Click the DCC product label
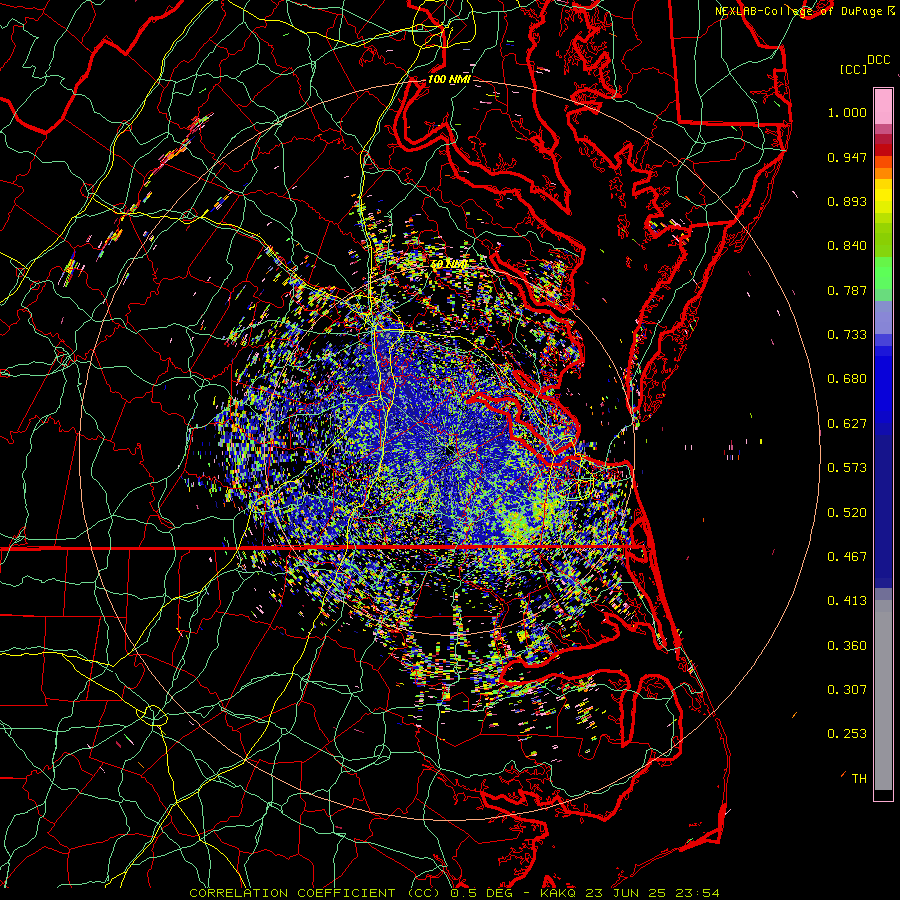Screen dimensions: 900x900 pyautogui.click(x=878, y=60)
